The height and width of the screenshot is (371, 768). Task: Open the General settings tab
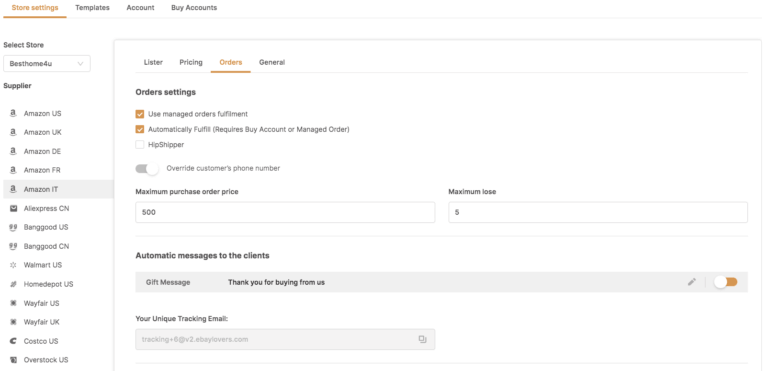pyautogui.click(x=272, y=62)
